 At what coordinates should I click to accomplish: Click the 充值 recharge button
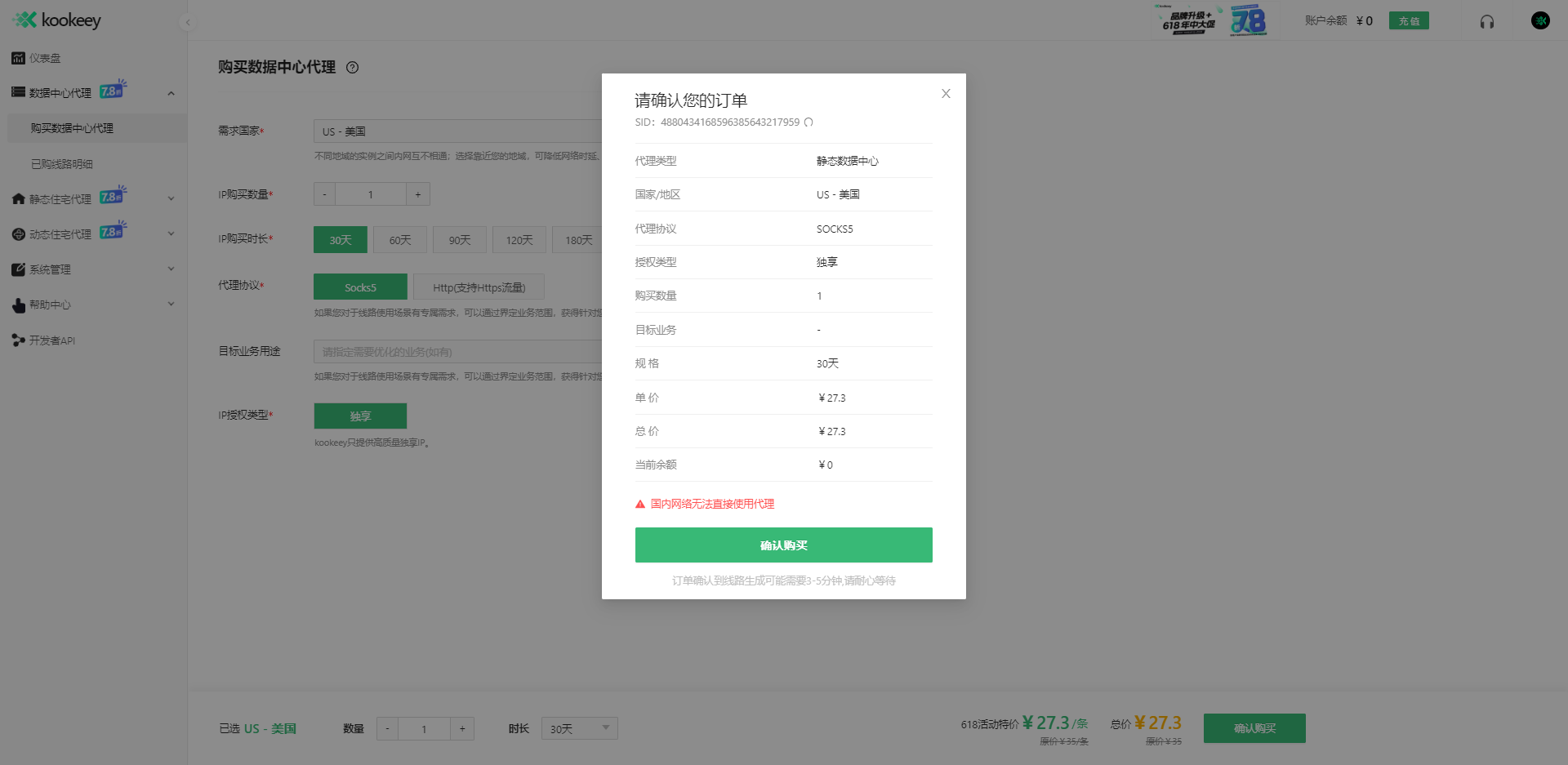(1409, 20)
